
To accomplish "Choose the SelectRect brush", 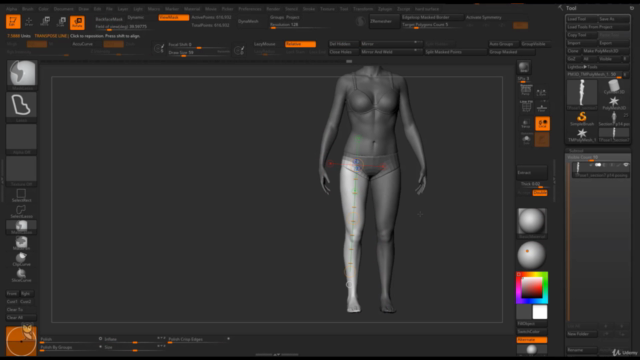I will tap(21, 195).
